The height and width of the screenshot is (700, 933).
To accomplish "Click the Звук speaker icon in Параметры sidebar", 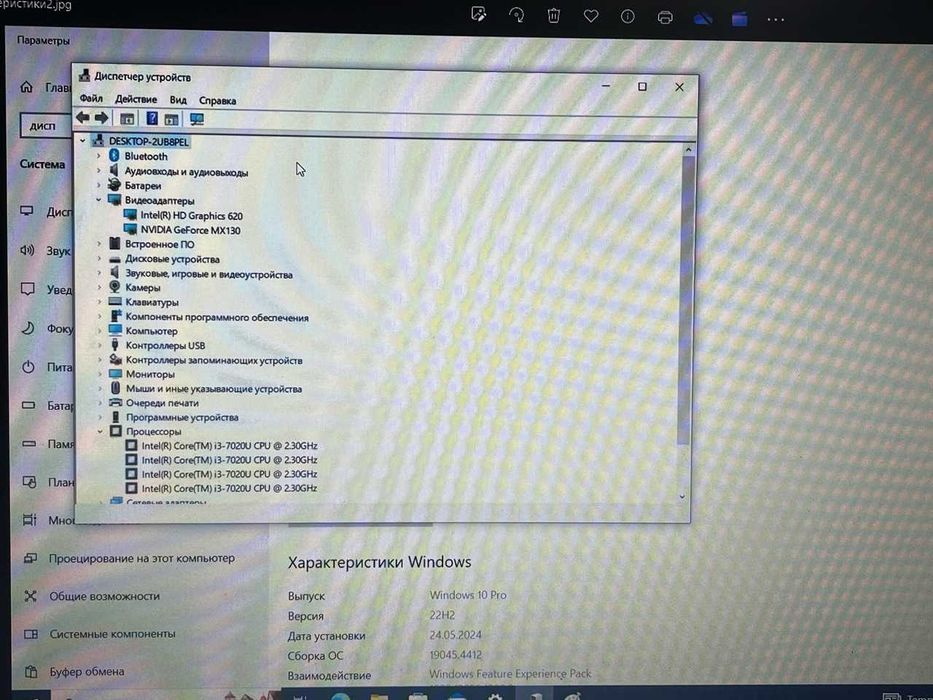I will 27,250.
